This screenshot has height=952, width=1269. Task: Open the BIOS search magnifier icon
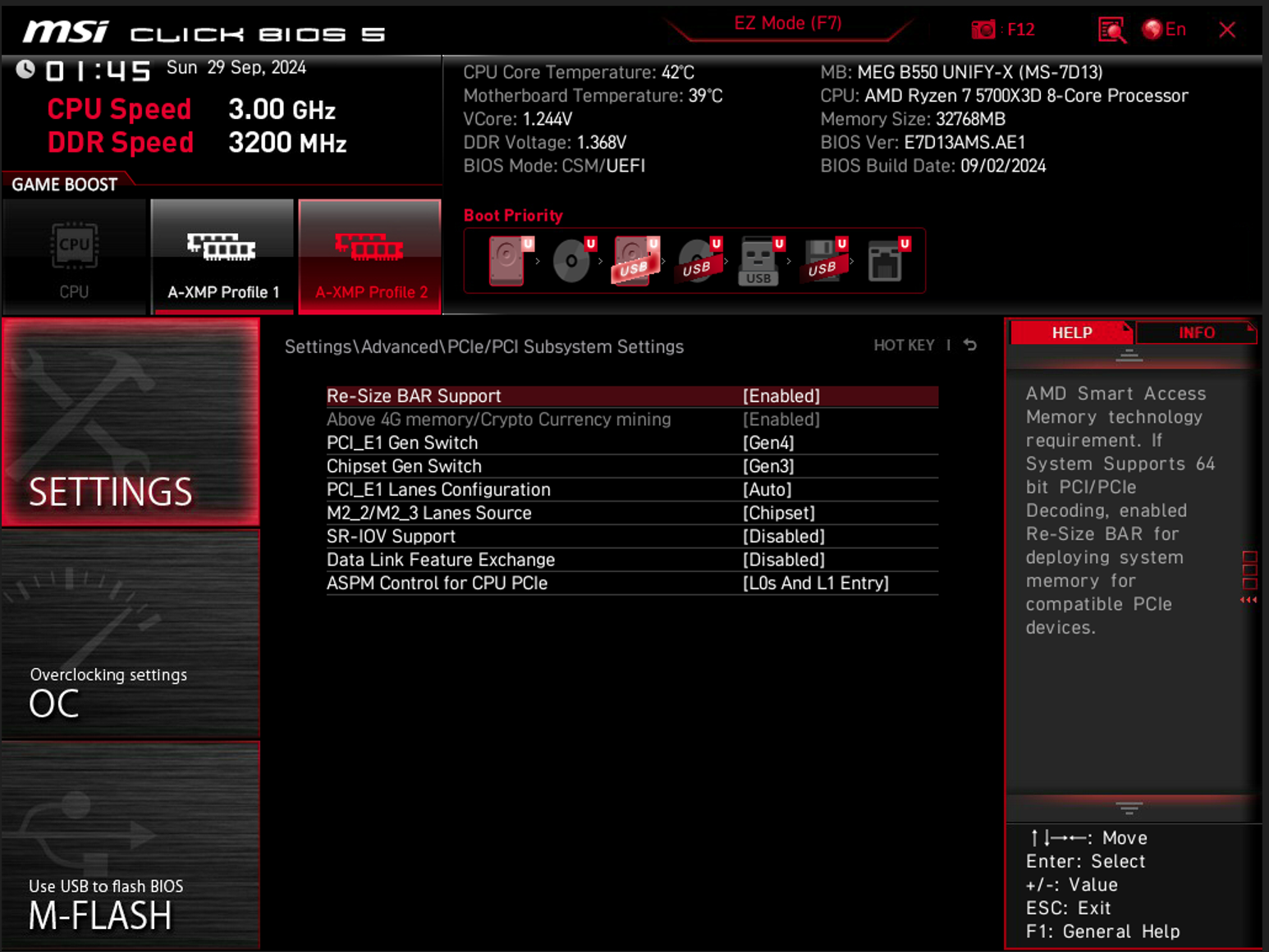tap(1111, 30)
